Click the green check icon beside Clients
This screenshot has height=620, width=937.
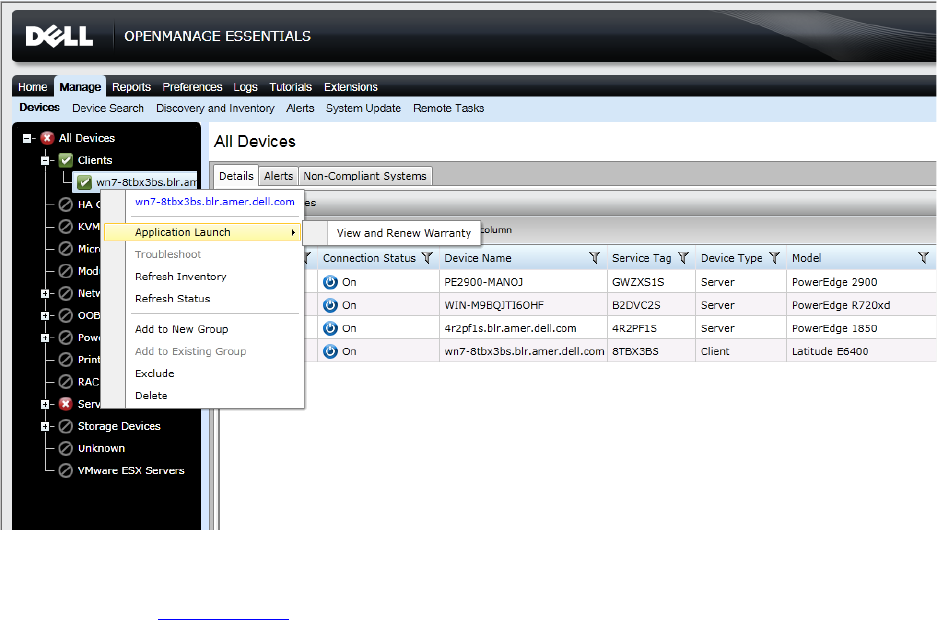pyautogui.click(x=66, y=160)
